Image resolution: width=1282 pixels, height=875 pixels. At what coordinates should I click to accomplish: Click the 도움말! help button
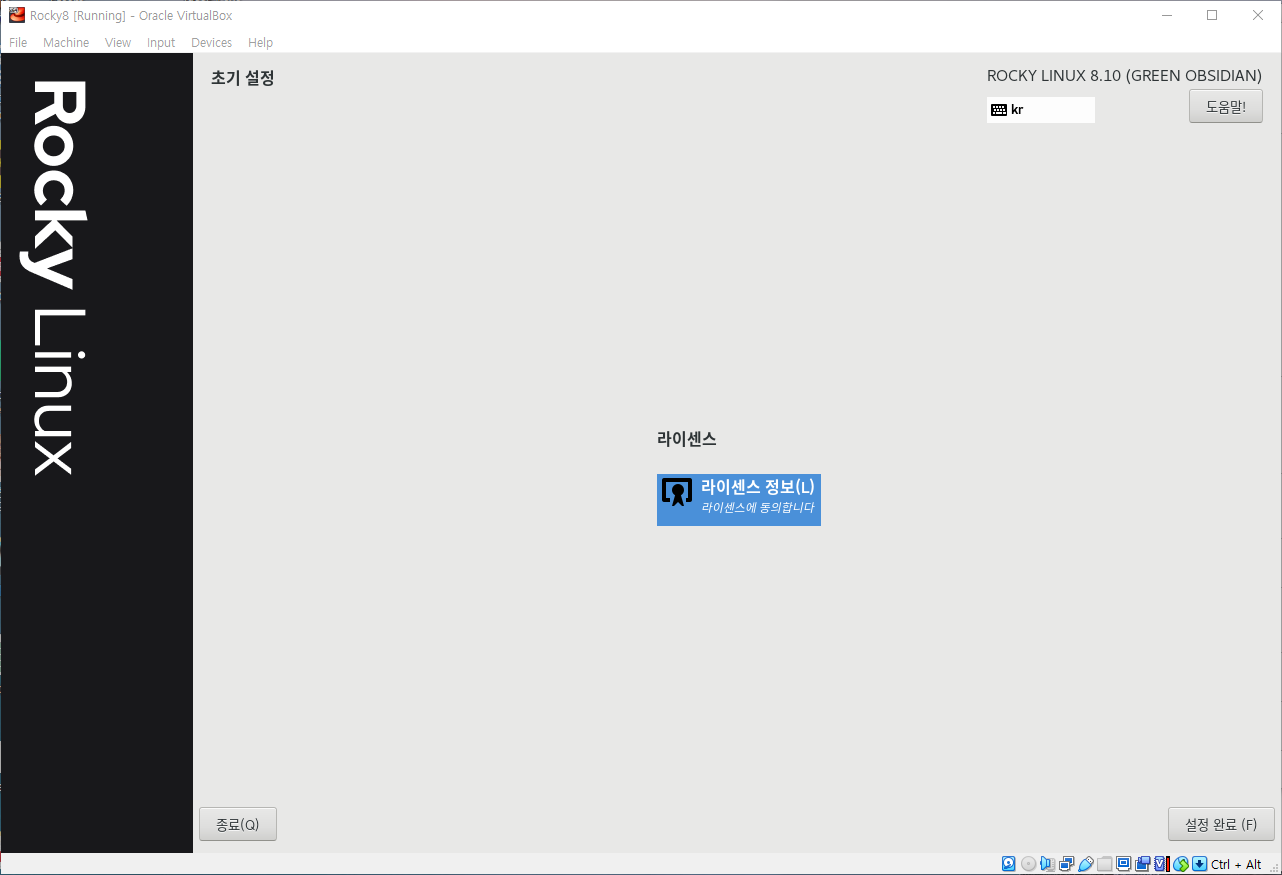point(1226,106)
